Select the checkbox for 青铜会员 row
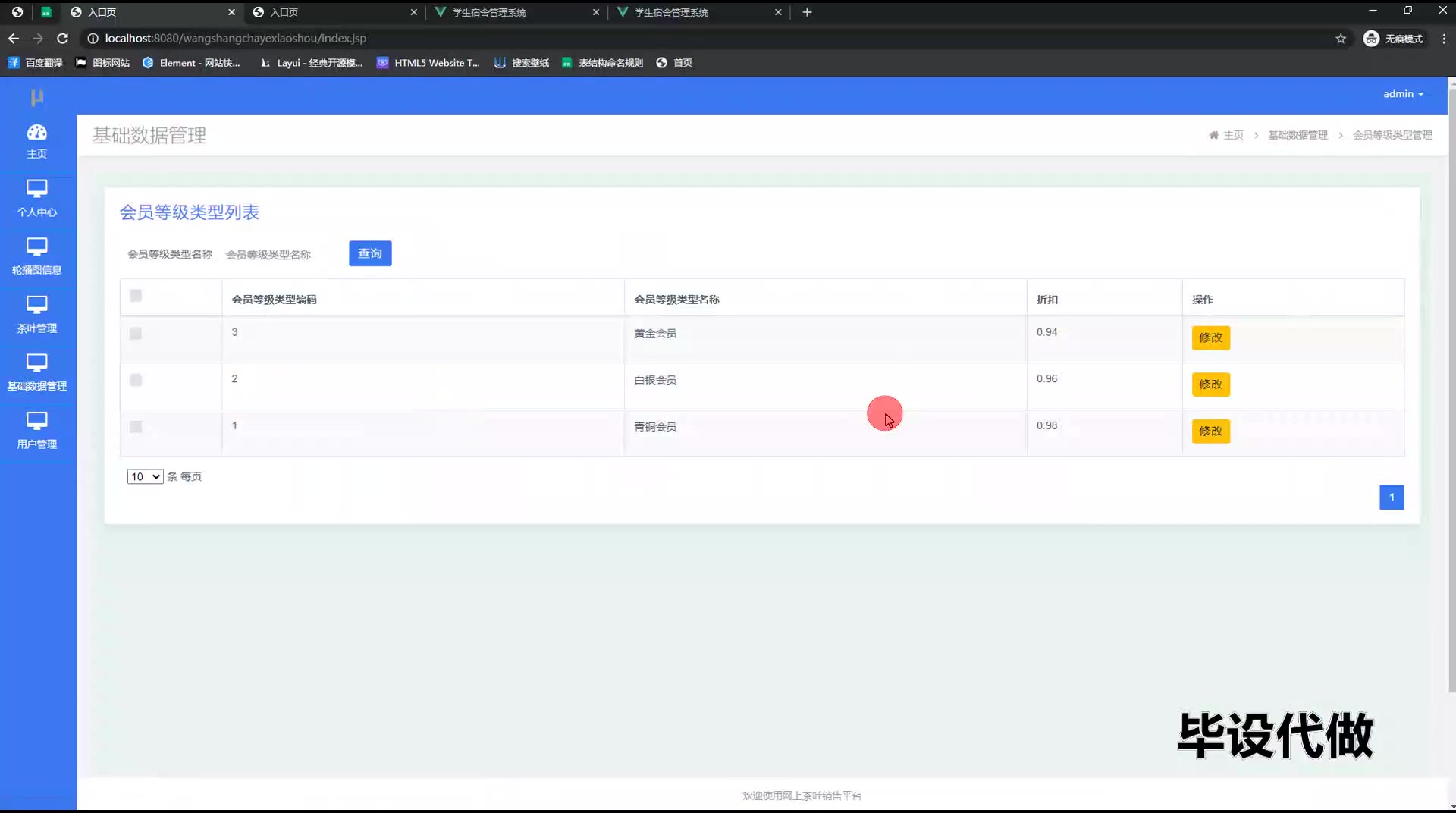This screenshot has height=813, width=1456. click(x=136, y=427)
